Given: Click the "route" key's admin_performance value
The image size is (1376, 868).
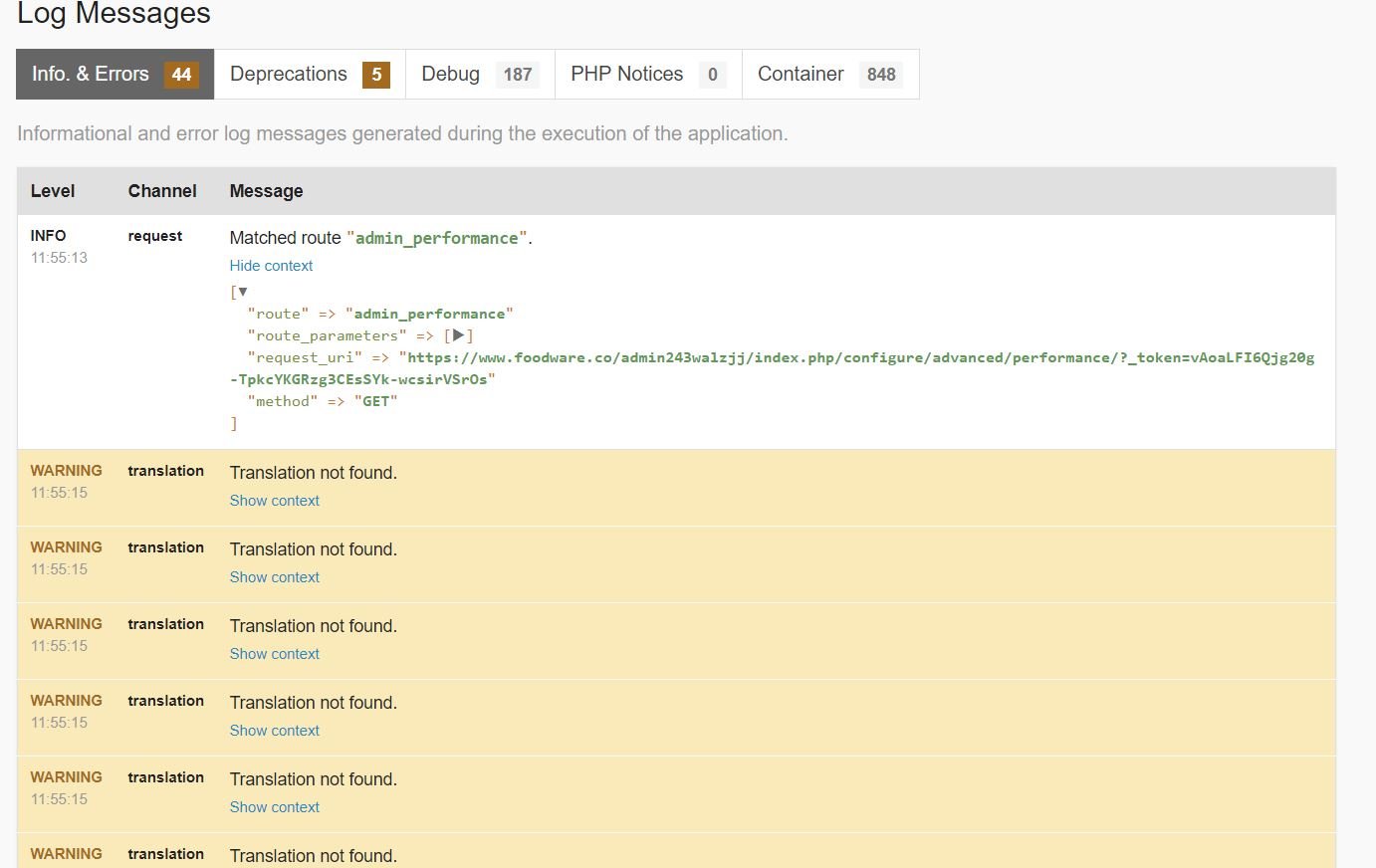Looking at the screenshot, I should pos(429,314).
